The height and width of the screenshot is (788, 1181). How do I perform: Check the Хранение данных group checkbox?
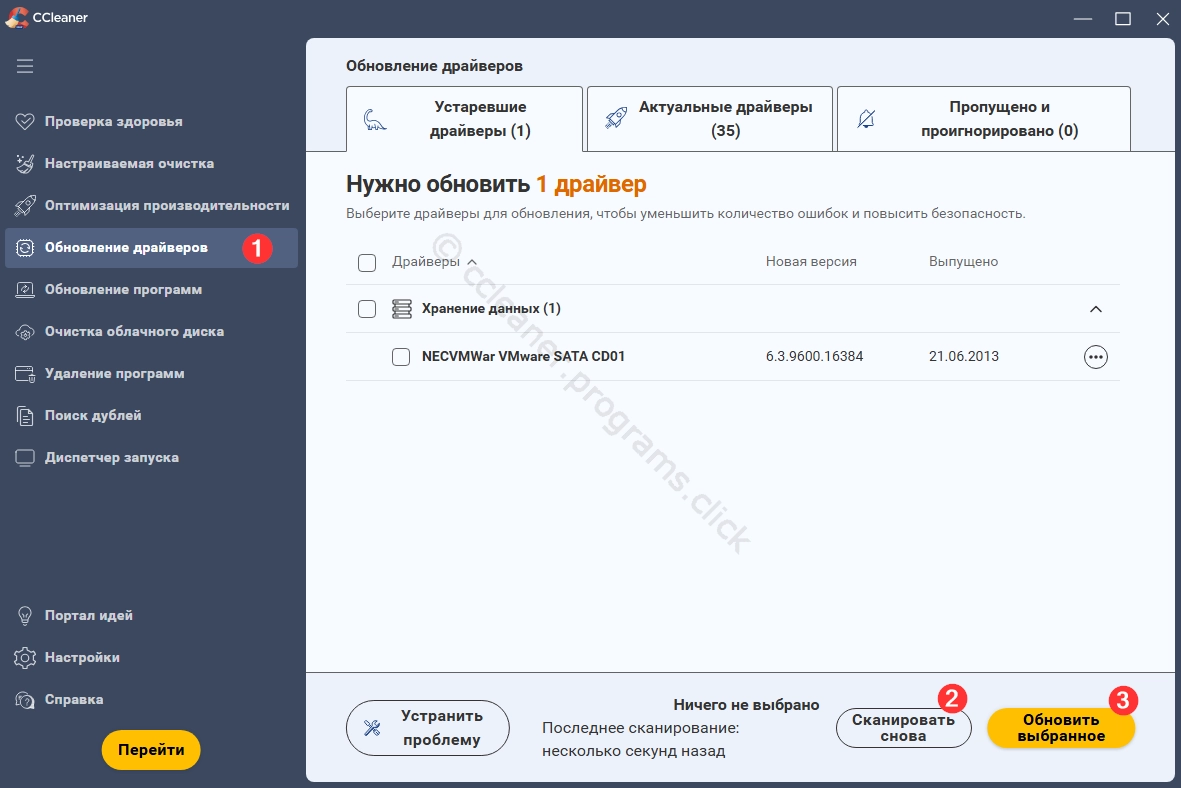[x=367, y=309]
